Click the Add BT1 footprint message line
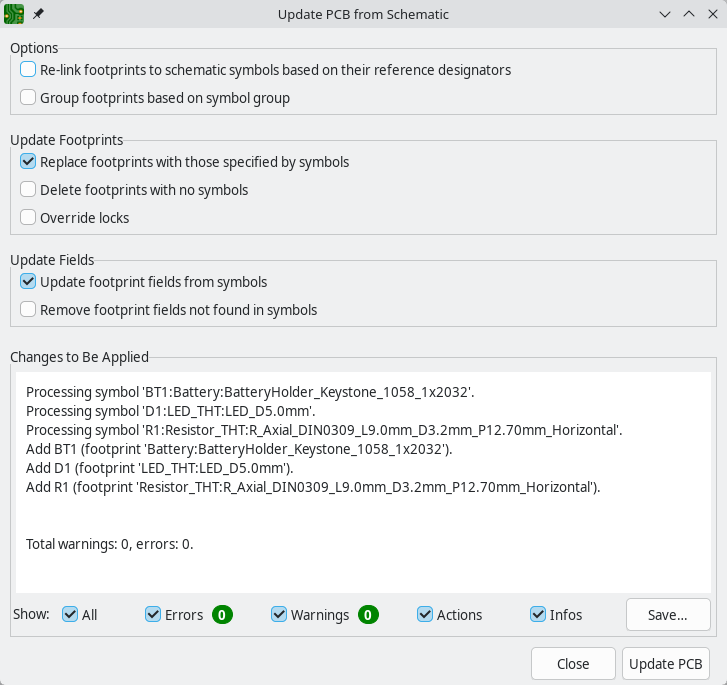 pos(239,449)
